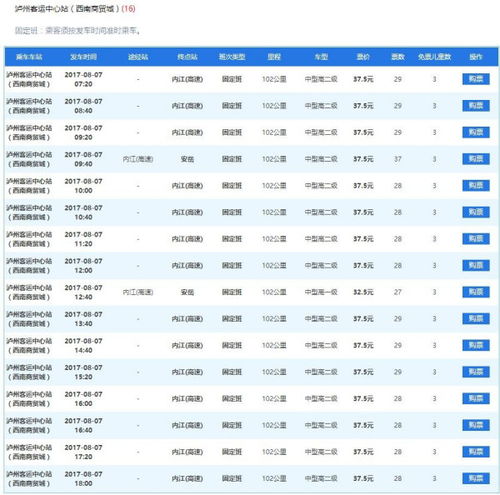Click the 操作 column header
Viewport: 500px width, 495px height.
(x=476, y=57)
